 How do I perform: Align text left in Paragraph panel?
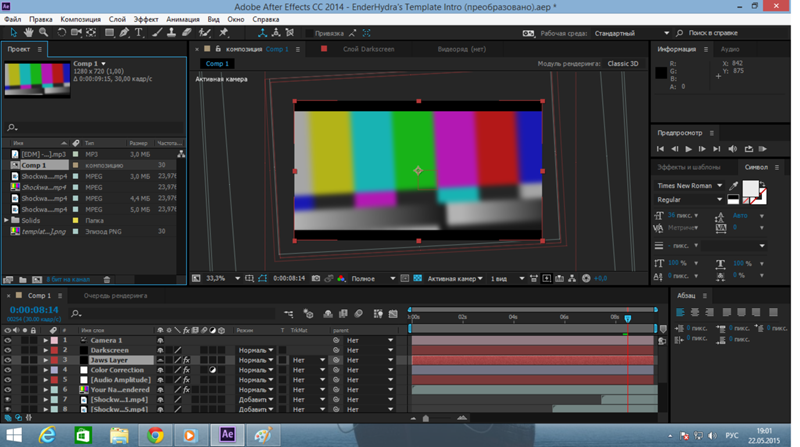680,312
